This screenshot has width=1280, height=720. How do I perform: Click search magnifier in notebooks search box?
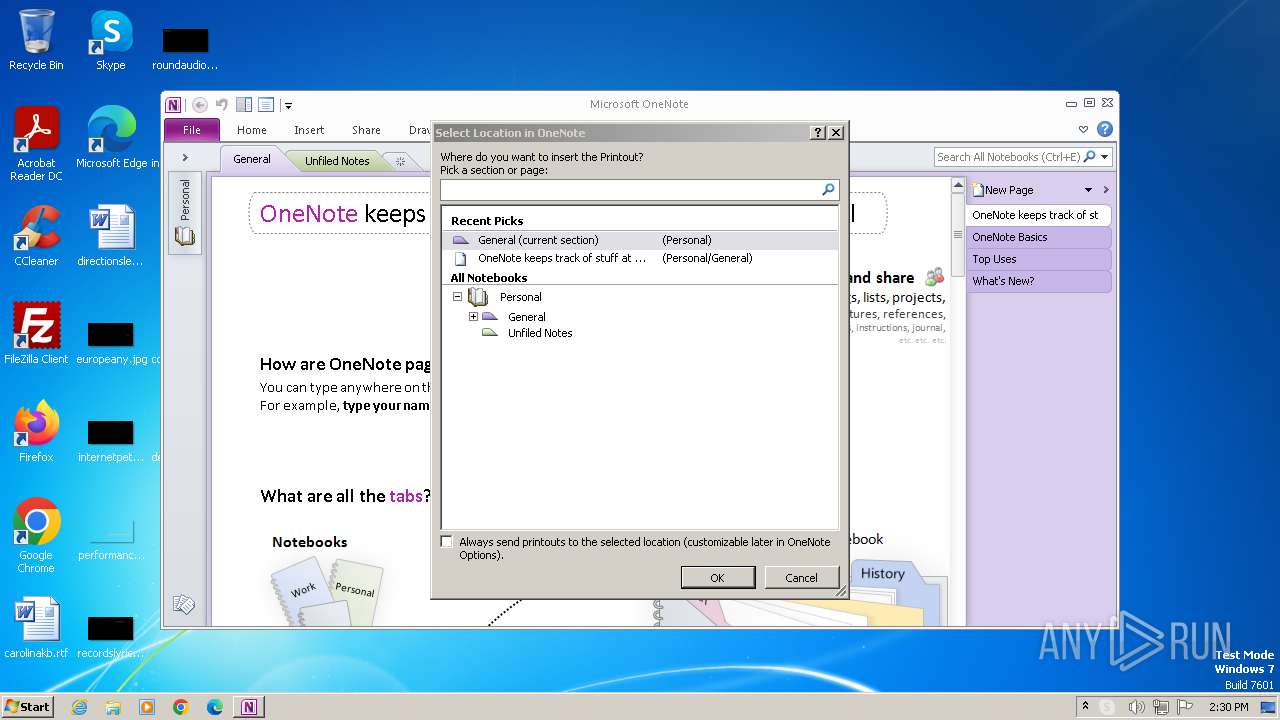click(x=1090, y=157)
